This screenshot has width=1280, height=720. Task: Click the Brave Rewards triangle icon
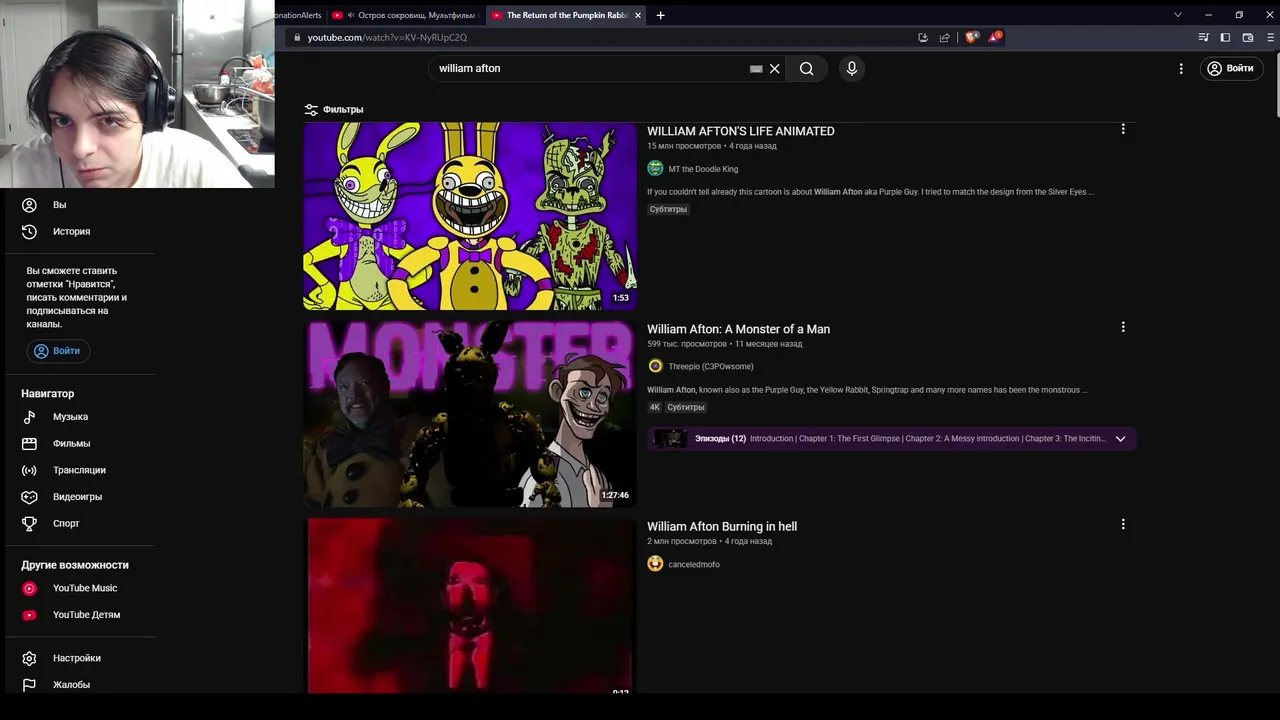(x=994, y=37)
